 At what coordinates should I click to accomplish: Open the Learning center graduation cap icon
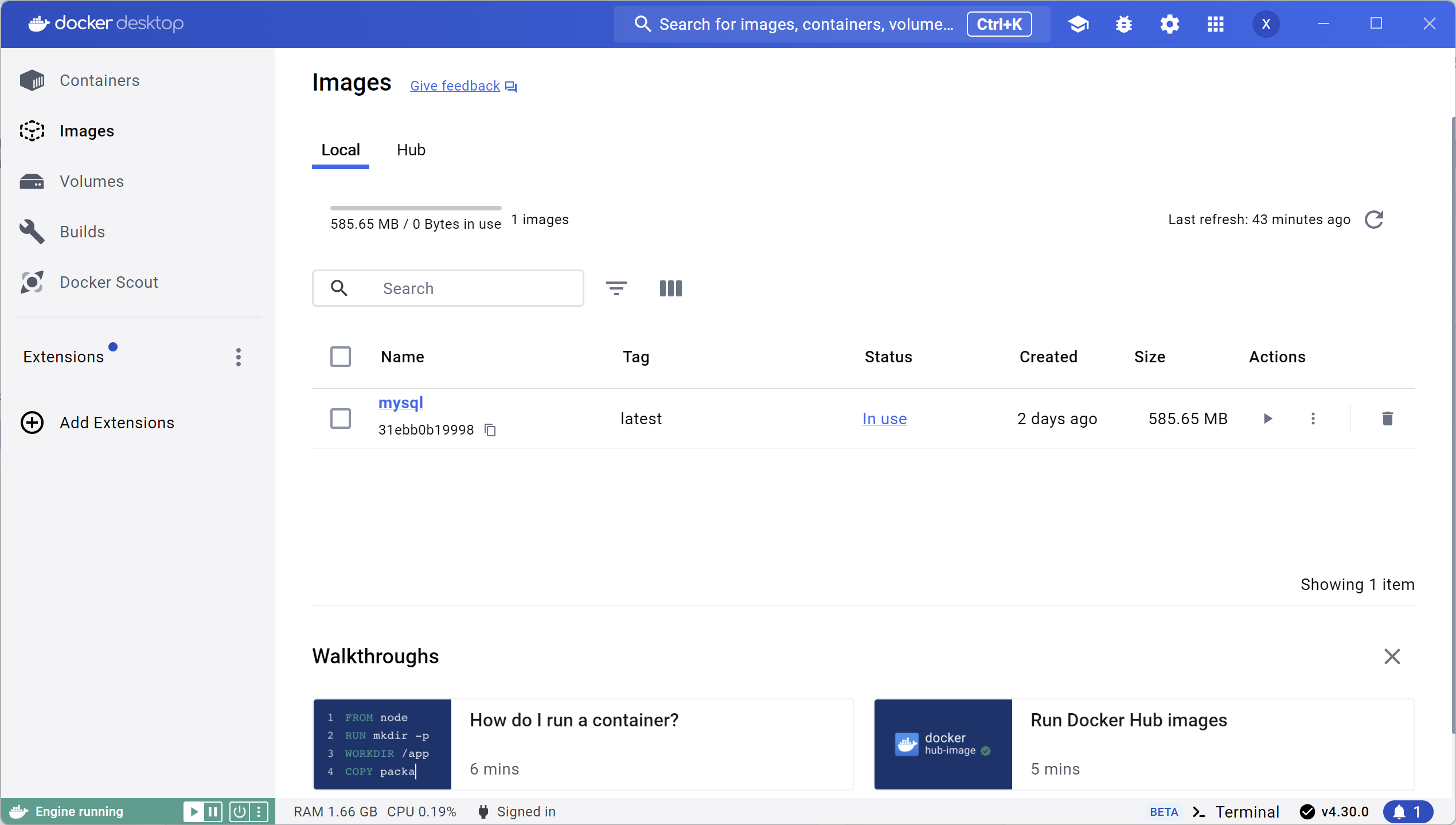click(1078, 24)
